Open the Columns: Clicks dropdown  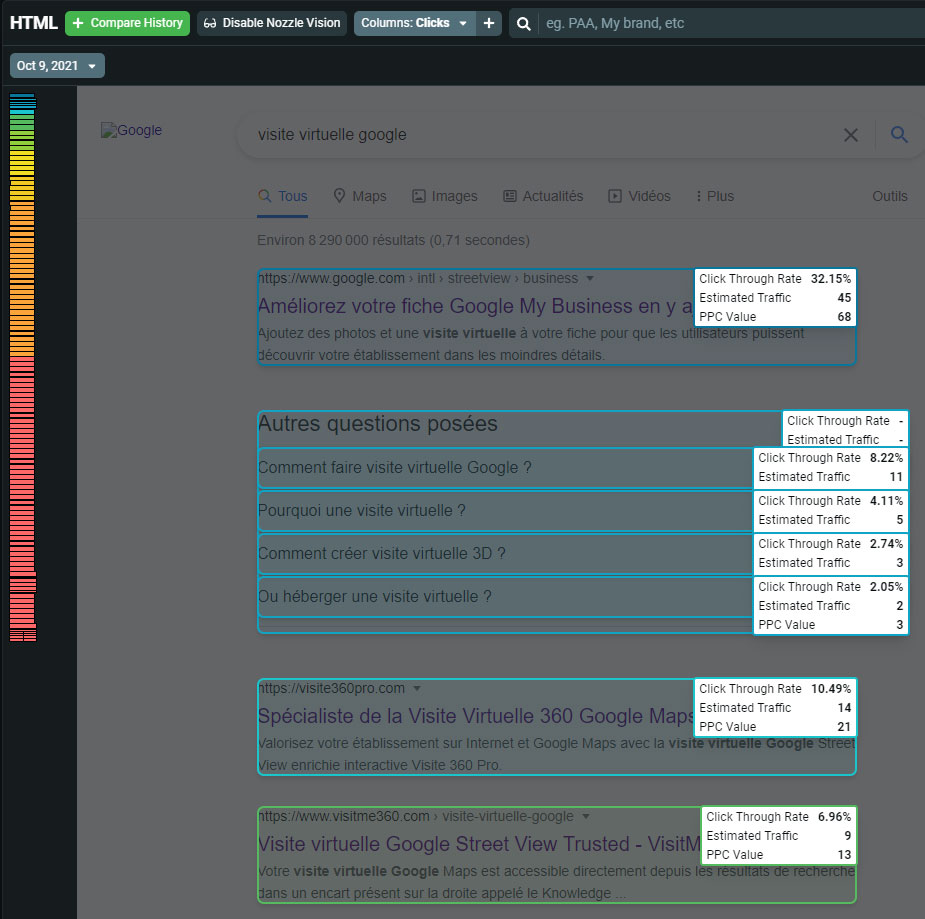(414, 23)
